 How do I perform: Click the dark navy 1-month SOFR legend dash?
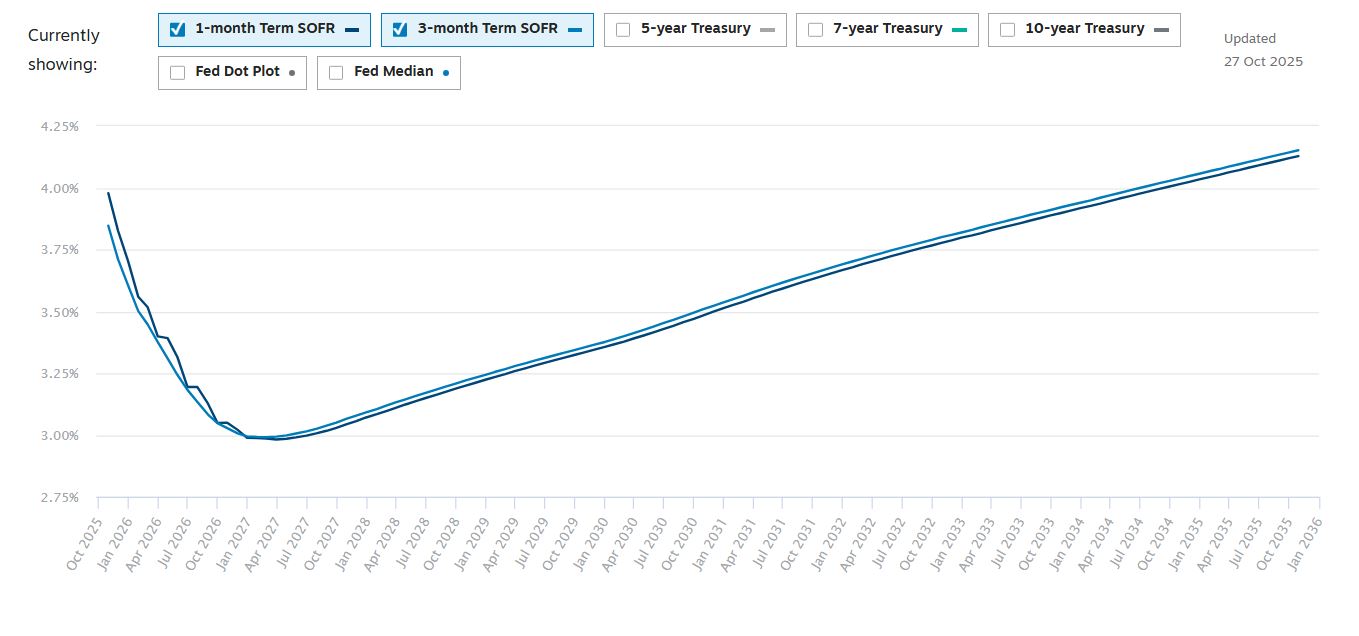352,30
